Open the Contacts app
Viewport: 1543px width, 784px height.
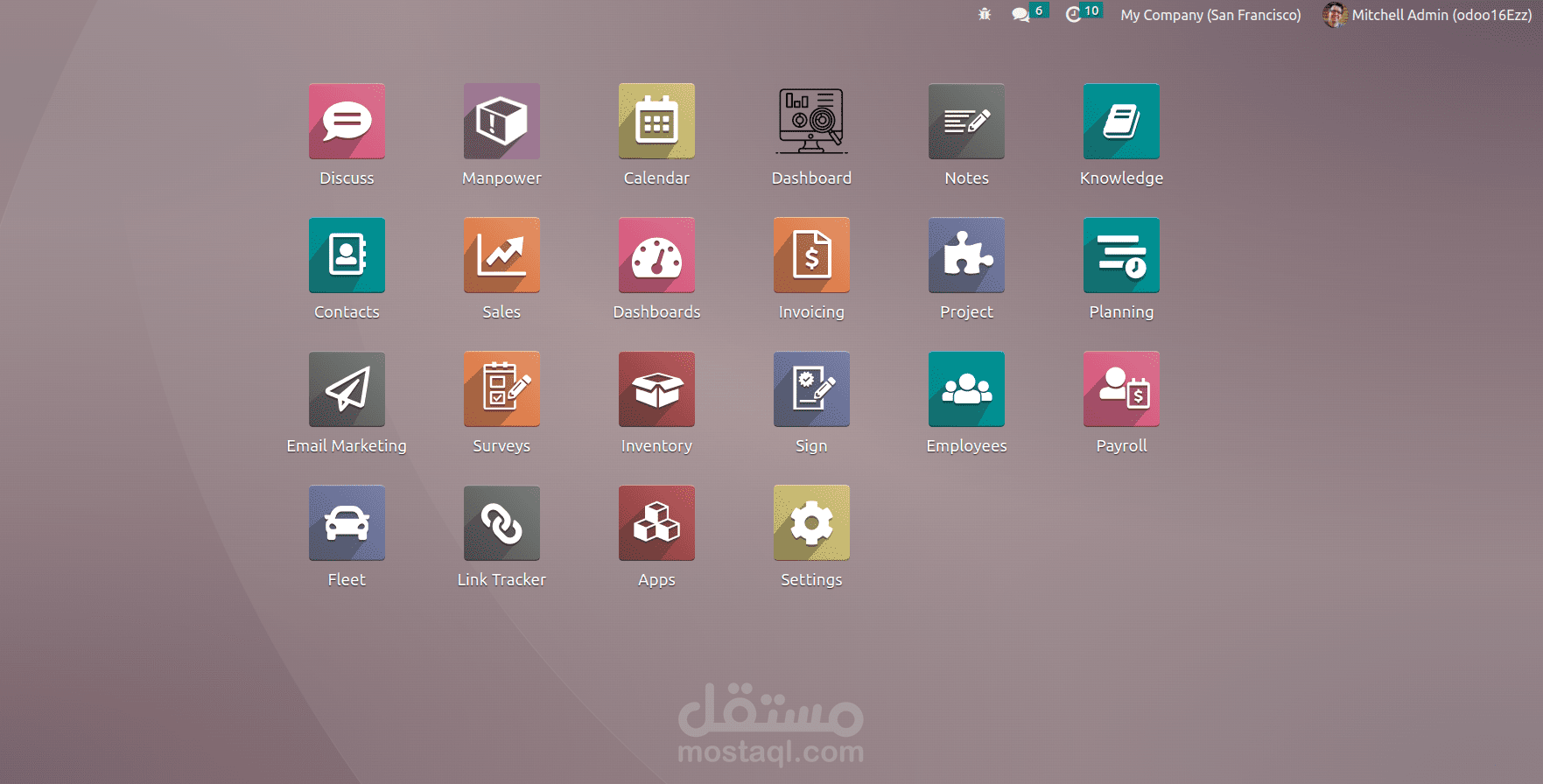tap(347, 255)
